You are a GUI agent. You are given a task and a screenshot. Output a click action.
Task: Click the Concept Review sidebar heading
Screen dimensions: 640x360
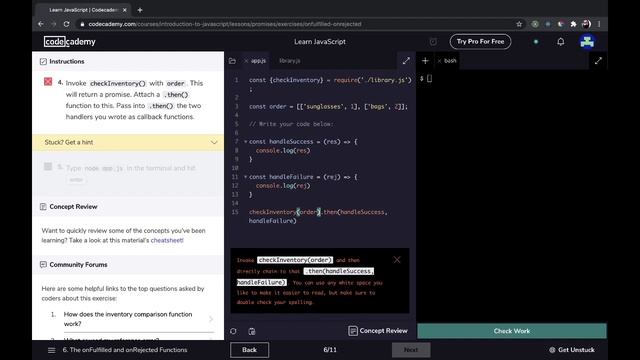(73, 207)
